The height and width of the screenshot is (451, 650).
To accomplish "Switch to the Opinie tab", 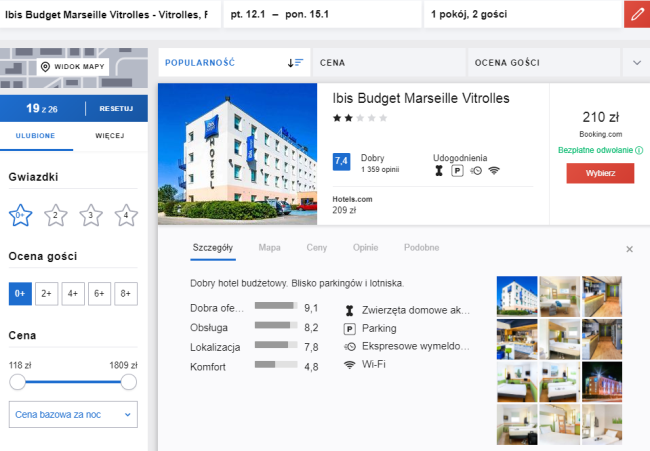I will [365, 248].
